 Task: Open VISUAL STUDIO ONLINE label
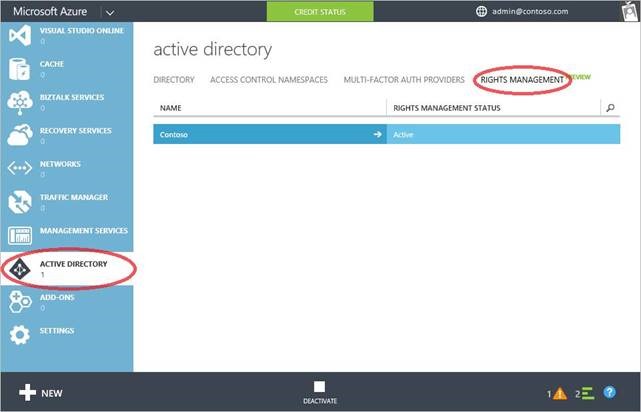point(82,31)
